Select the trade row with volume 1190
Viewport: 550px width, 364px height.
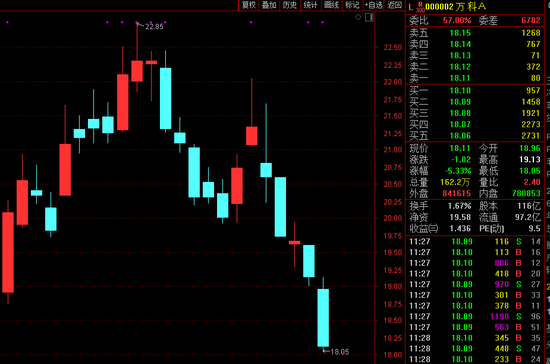475,317
